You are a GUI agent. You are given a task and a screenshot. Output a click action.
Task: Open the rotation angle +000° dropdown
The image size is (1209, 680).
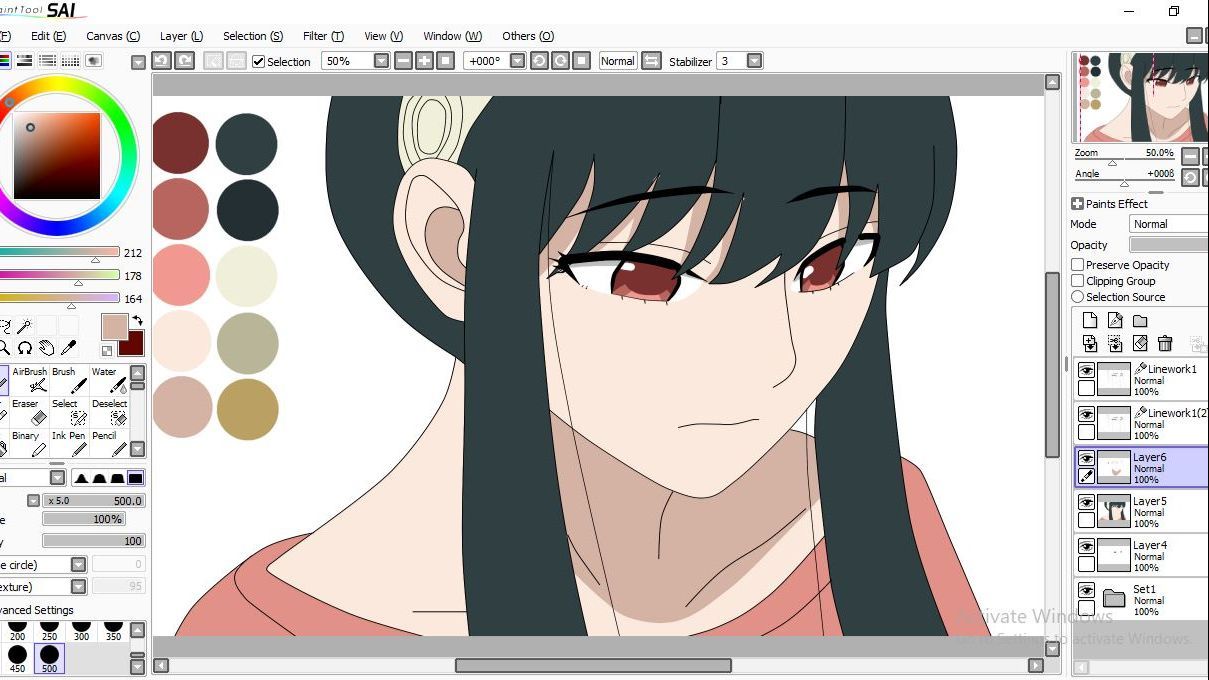pyautogui.click(x=517, y=61)
